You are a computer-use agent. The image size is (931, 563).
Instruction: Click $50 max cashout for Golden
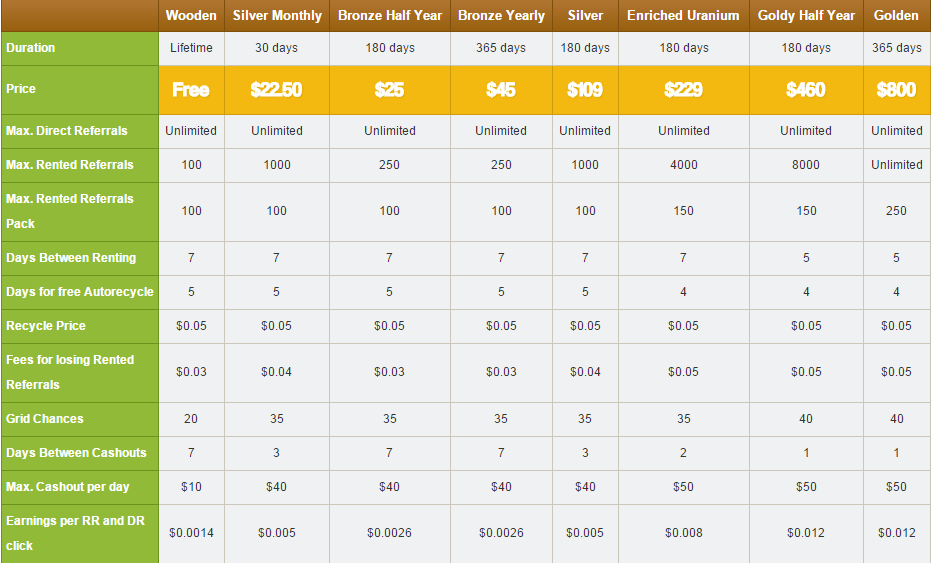[x=897, y=487]
